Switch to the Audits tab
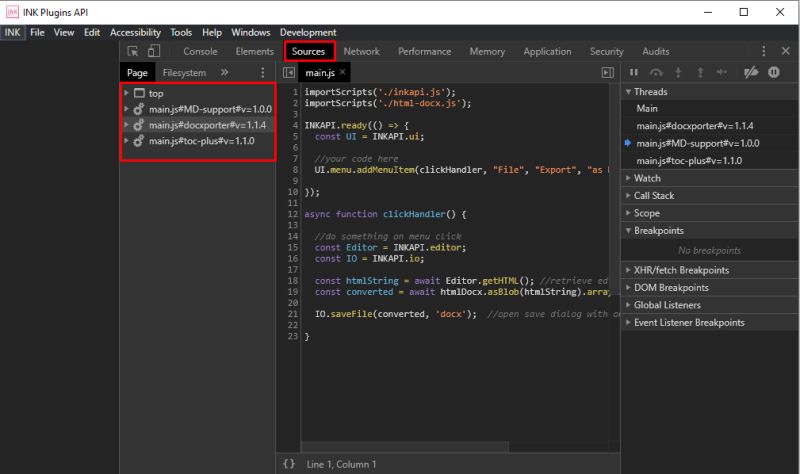This screenshot has height=474, width=800. [656, 52]
